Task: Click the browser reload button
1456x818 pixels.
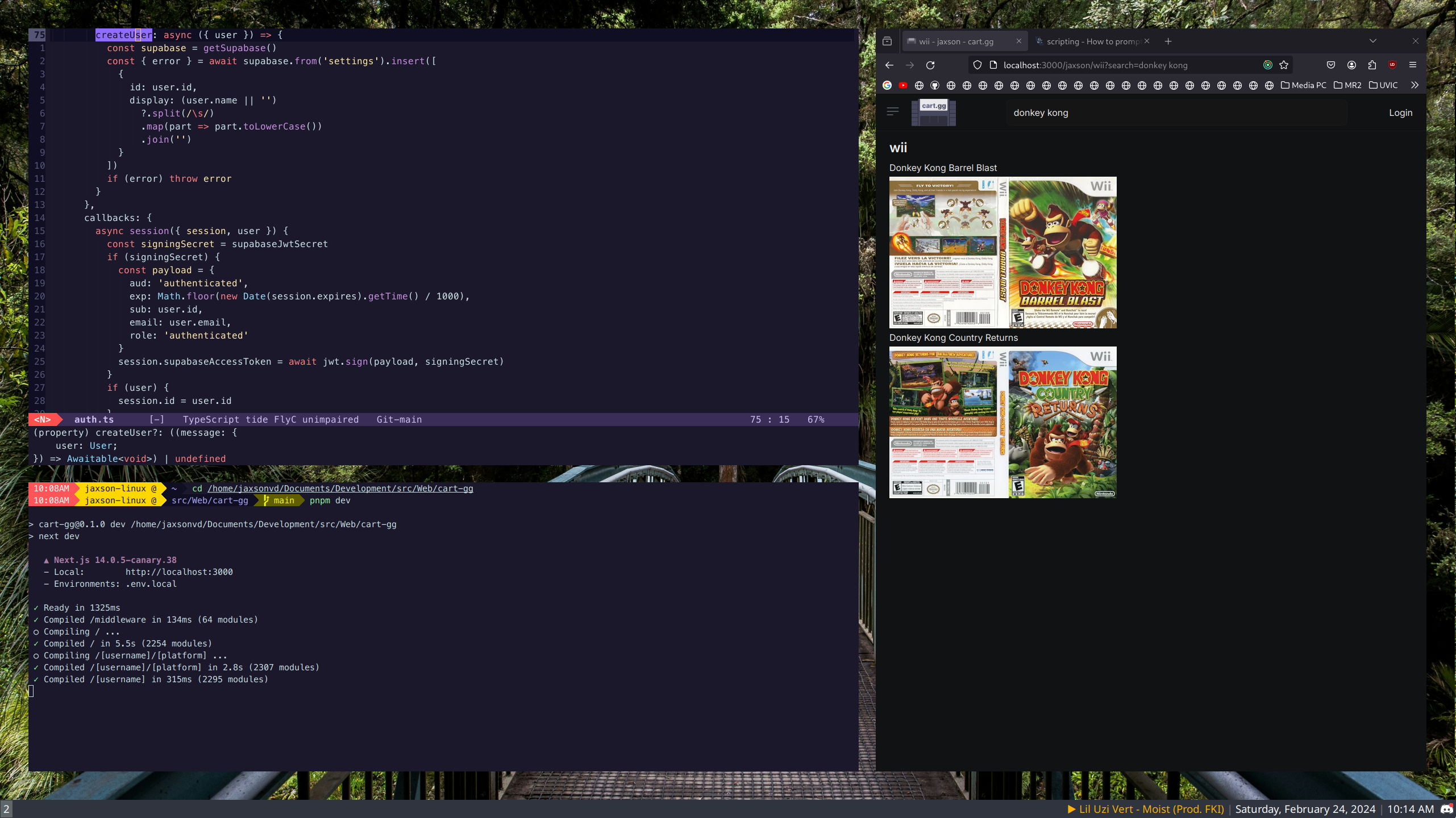Action: coord(930,65)
